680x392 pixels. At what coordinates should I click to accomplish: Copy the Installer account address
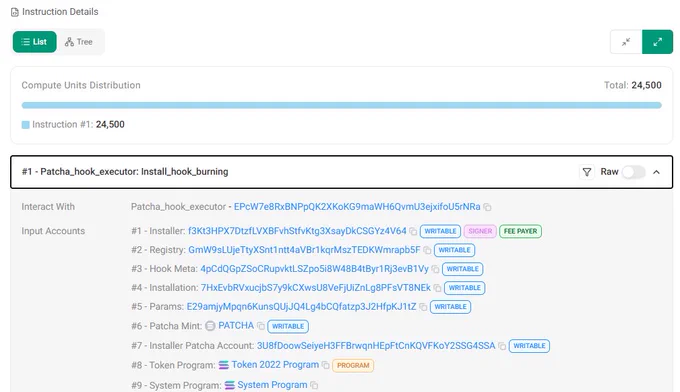tap(413, 232)
